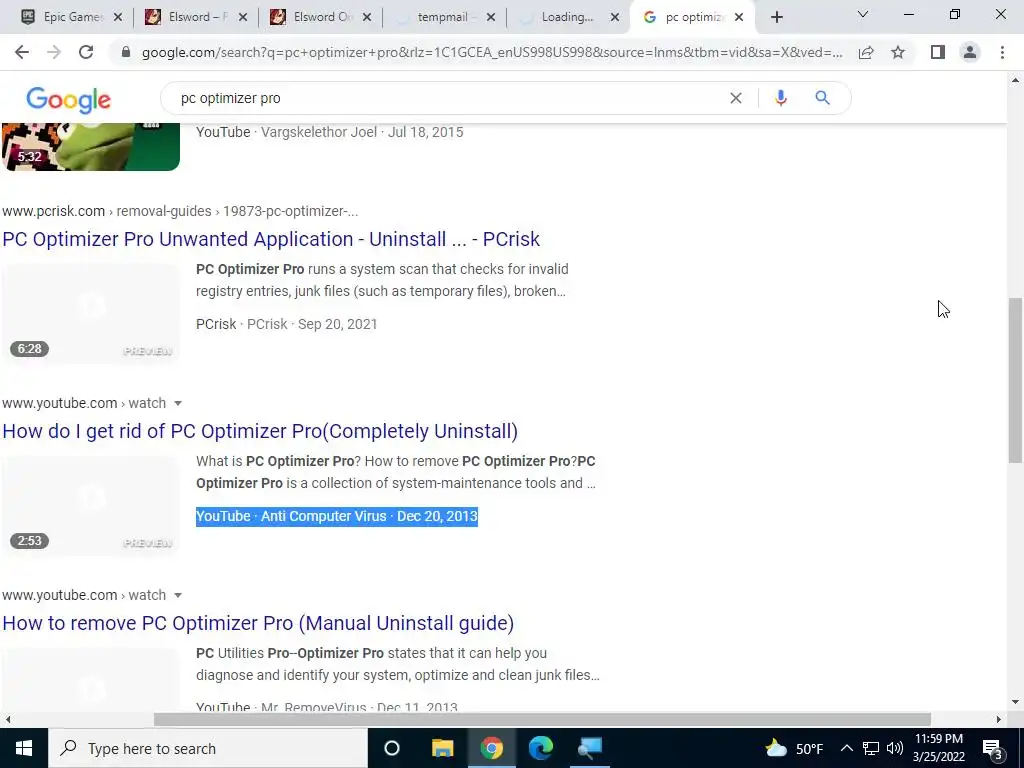Click the scroll right arrow at page bottom
The image size is (1024, 768).
click(x=999, y=719)
